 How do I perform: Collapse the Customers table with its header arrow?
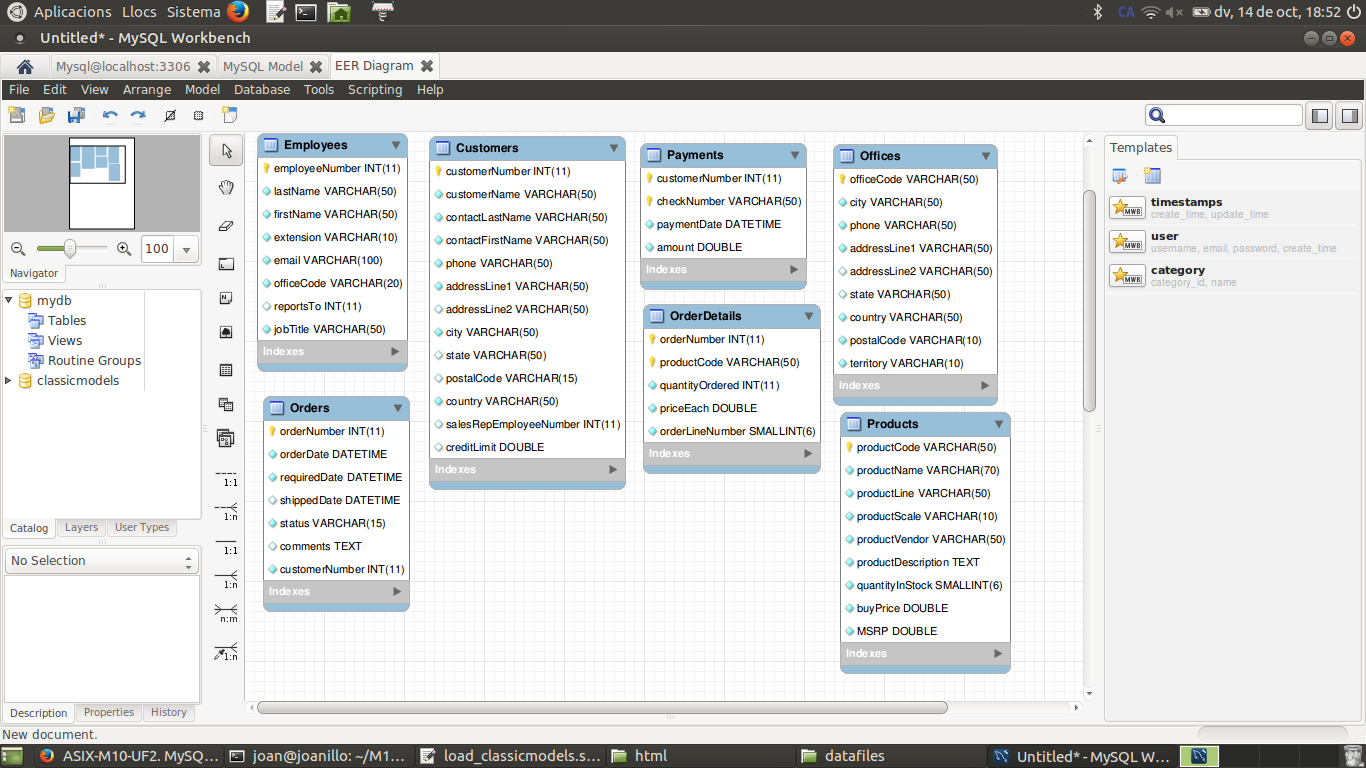click(x=614, y=148)
